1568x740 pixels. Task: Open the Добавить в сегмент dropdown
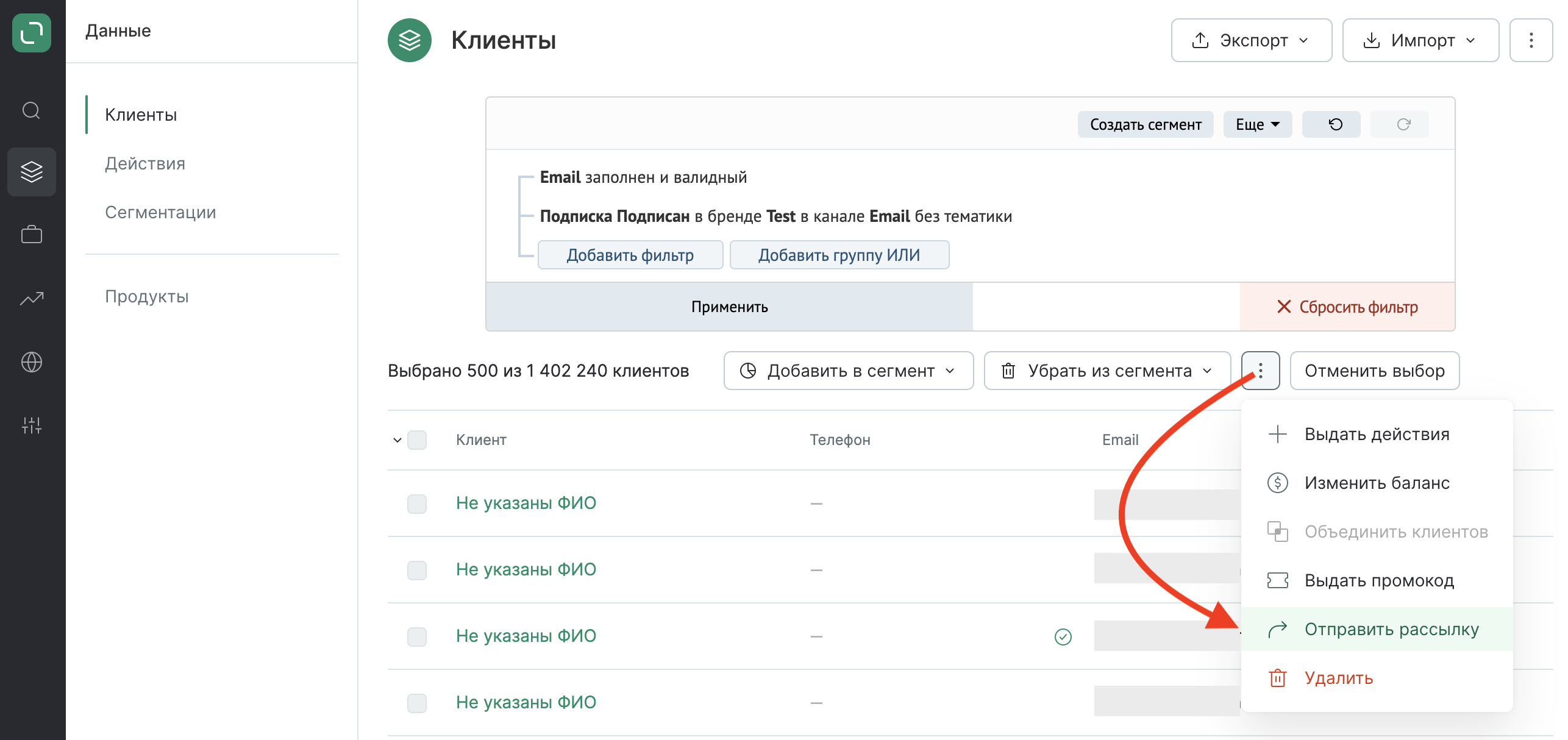848,371
